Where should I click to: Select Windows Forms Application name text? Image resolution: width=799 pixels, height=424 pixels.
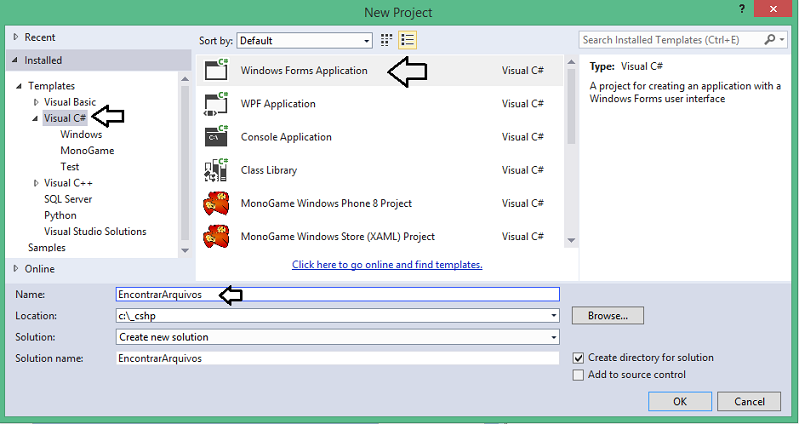click(x=304, y=70)
